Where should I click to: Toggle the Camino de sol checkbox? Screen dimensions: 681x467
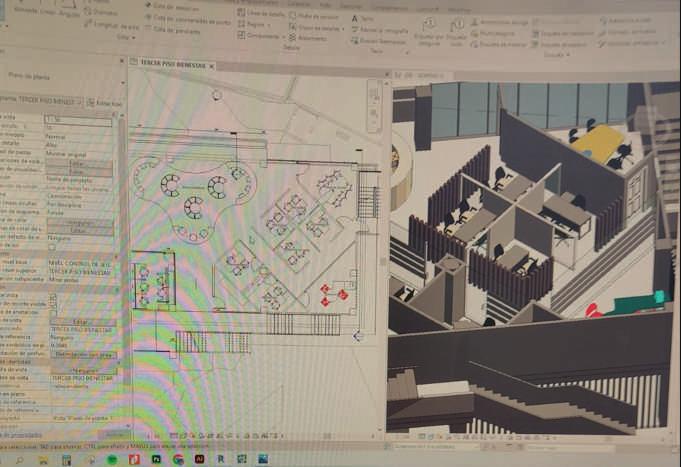(52, 247)
